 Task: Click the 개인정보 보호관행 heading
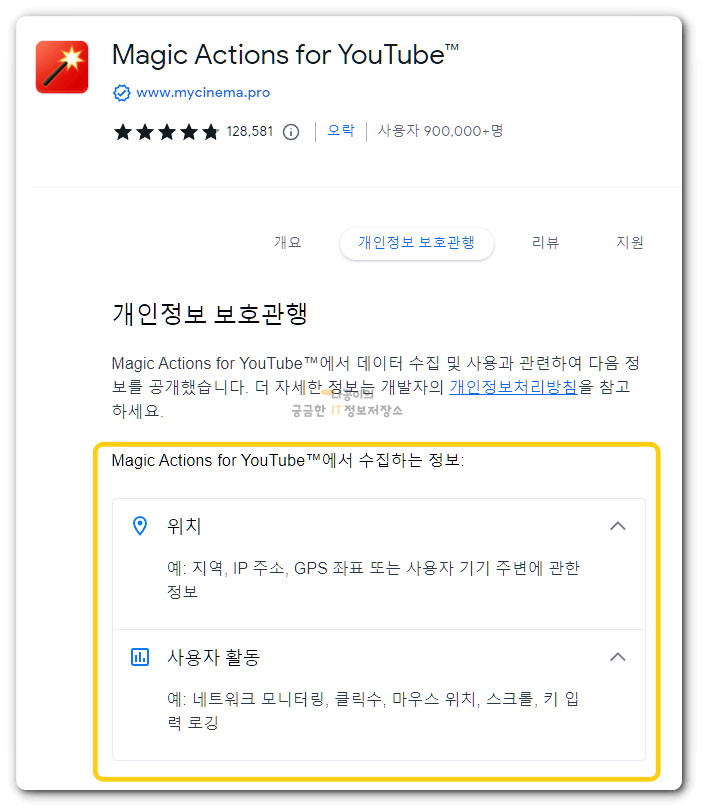(x=210, y=314)
